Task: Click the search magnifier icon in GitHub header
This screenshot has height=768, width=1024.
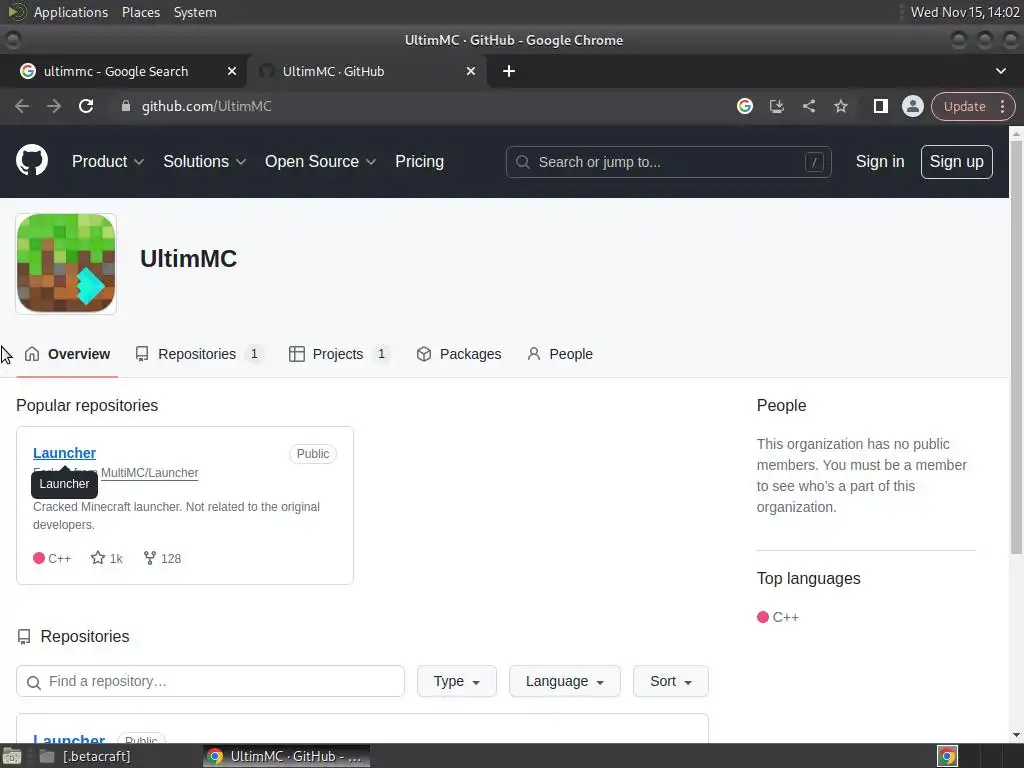Action: click(x=522, y=162)
